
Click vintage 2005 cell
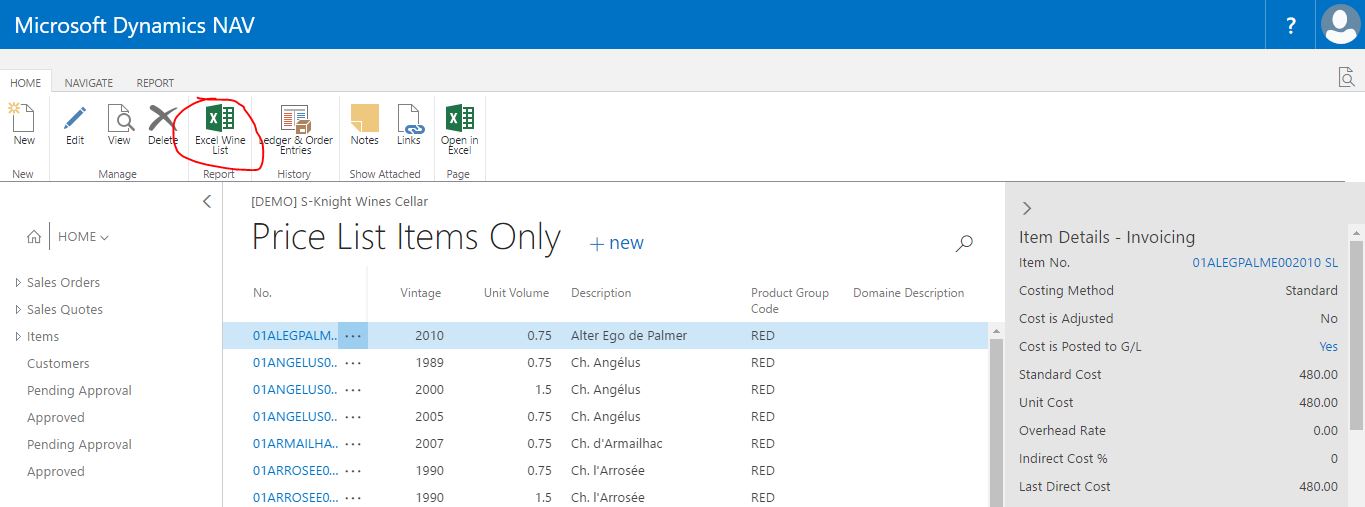pyautogui.click(x=429, y=417)
